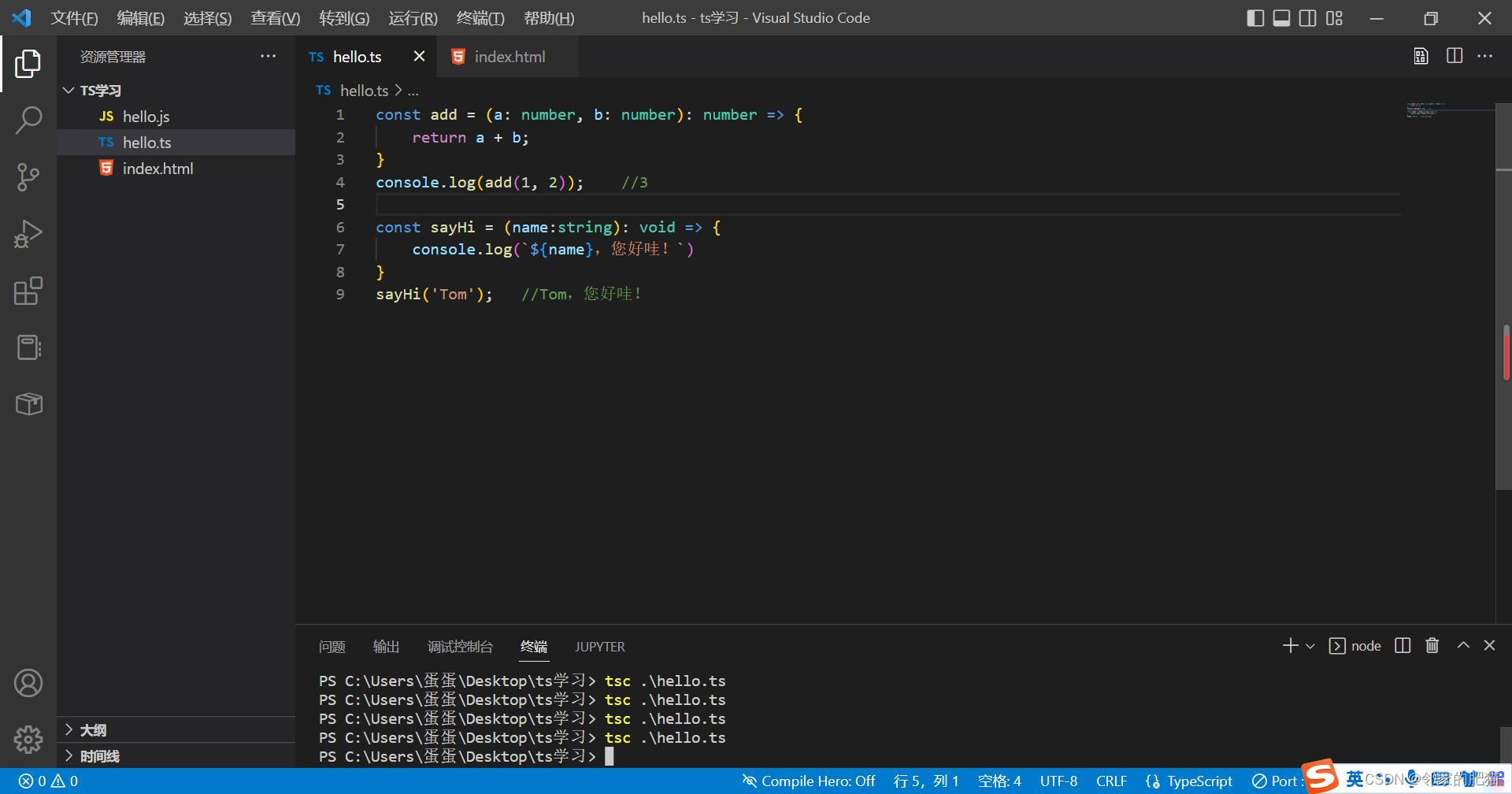Image resolution: width=1512 pixels, height=794 pixels.
Task: Select hello.ts in the explorer tree
Action: point(178,143)
